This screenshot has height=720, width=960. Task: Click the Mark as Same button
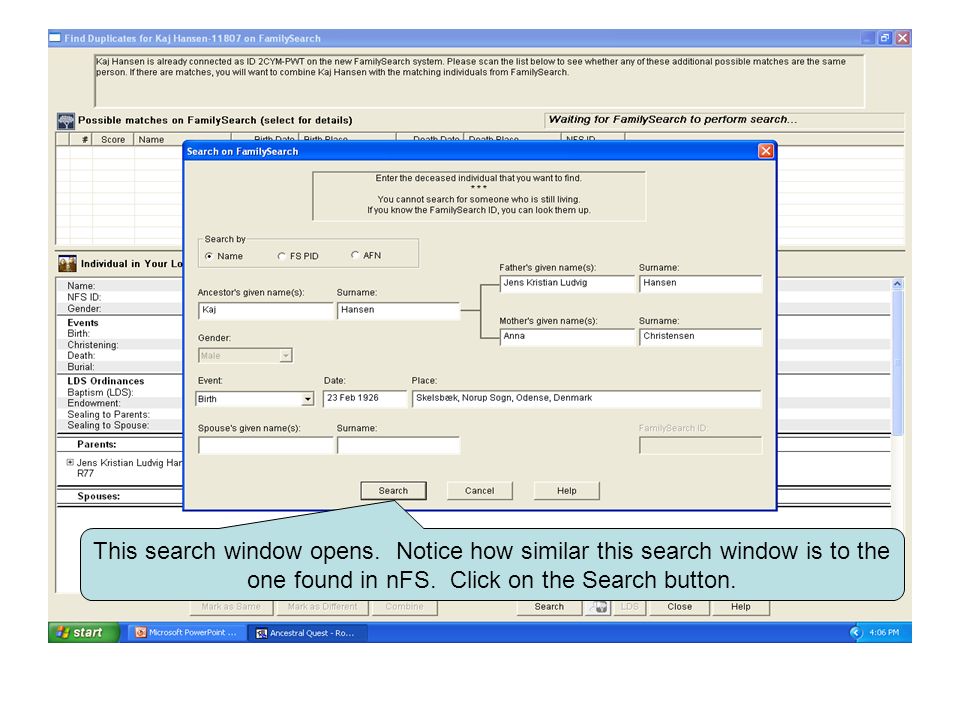(231, 607)
